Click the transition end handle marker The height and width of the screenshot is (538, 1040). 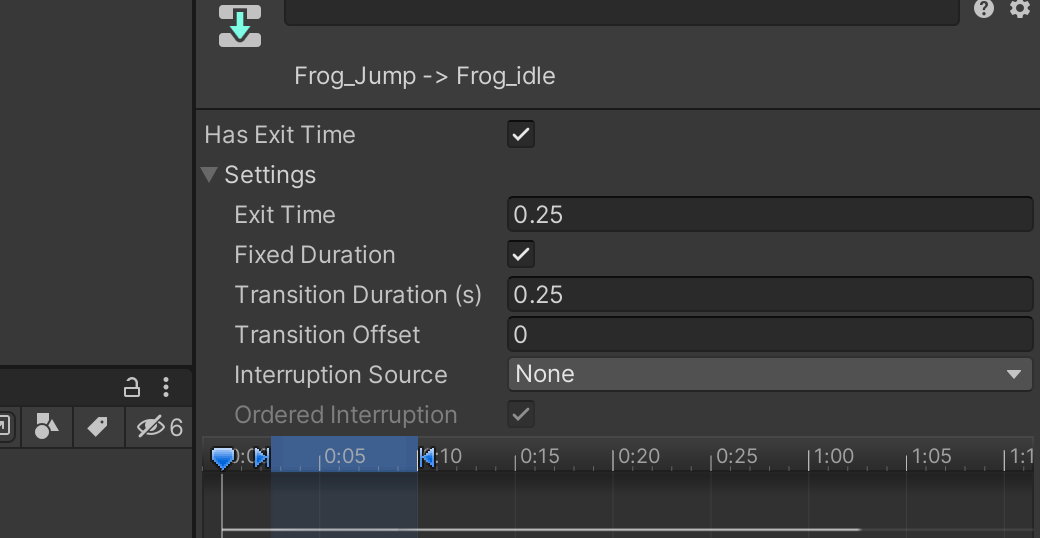coord(427,457)
